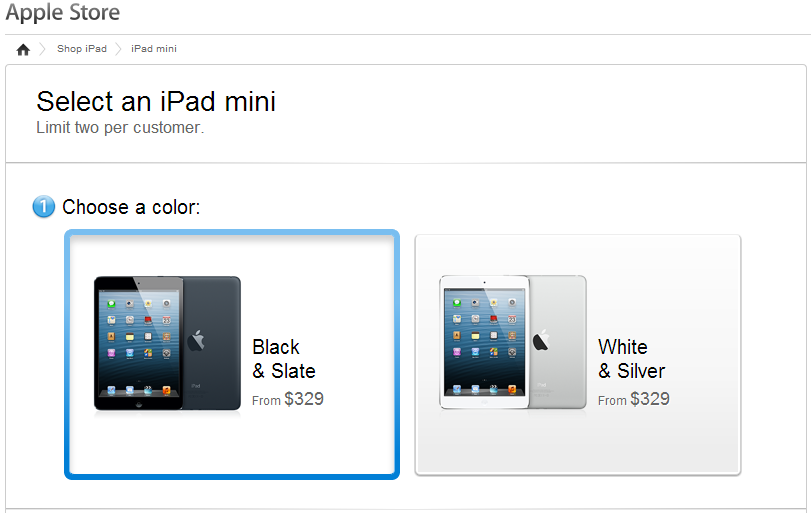This screenshot has width=811, height=513.
Task: Select the Black & Slate color option
Action: (232, 355)
